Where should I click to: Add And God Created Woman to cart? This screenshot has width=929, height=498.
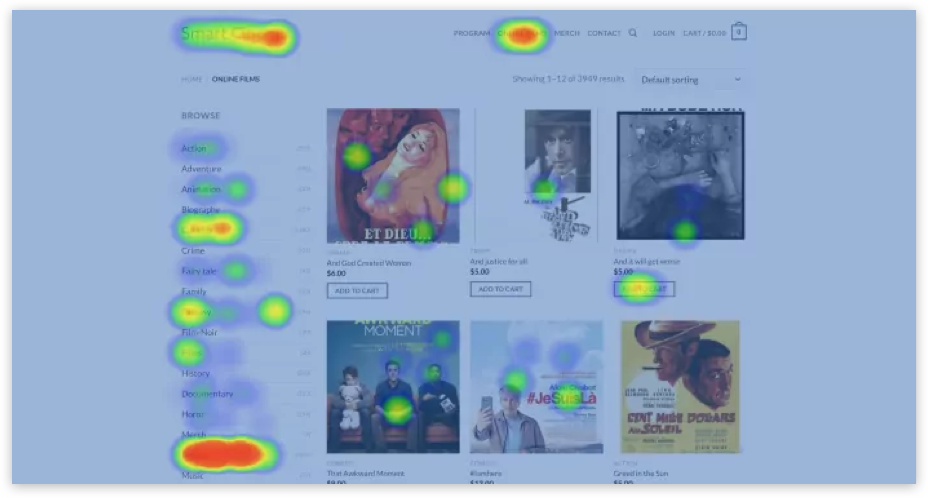click(357, 291)
